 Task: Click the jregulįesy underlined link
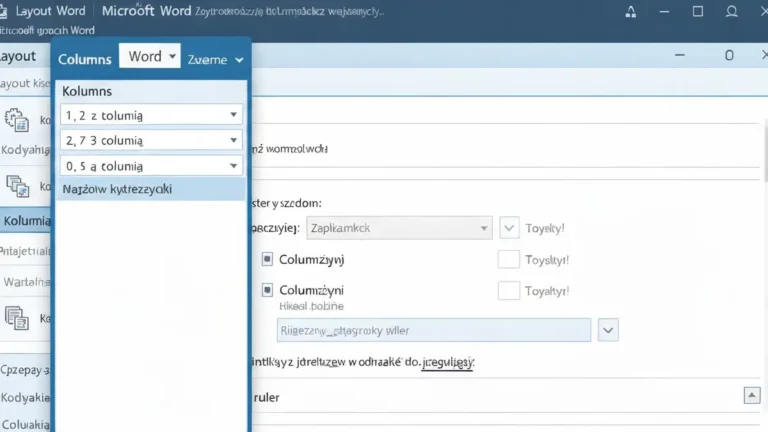click(x=447, y=363)
